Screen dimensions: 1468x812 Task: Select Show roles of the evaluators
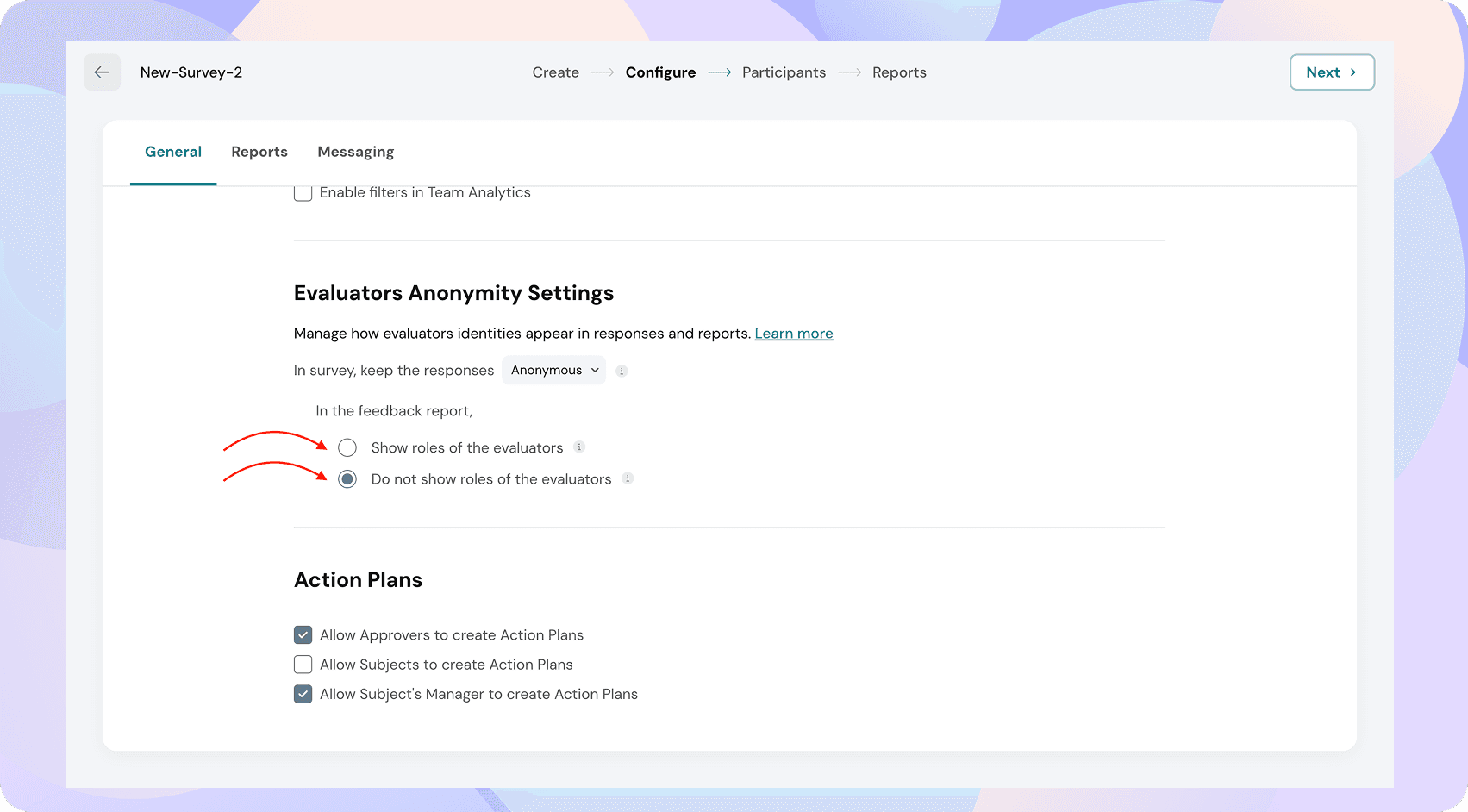coord(347,447)
